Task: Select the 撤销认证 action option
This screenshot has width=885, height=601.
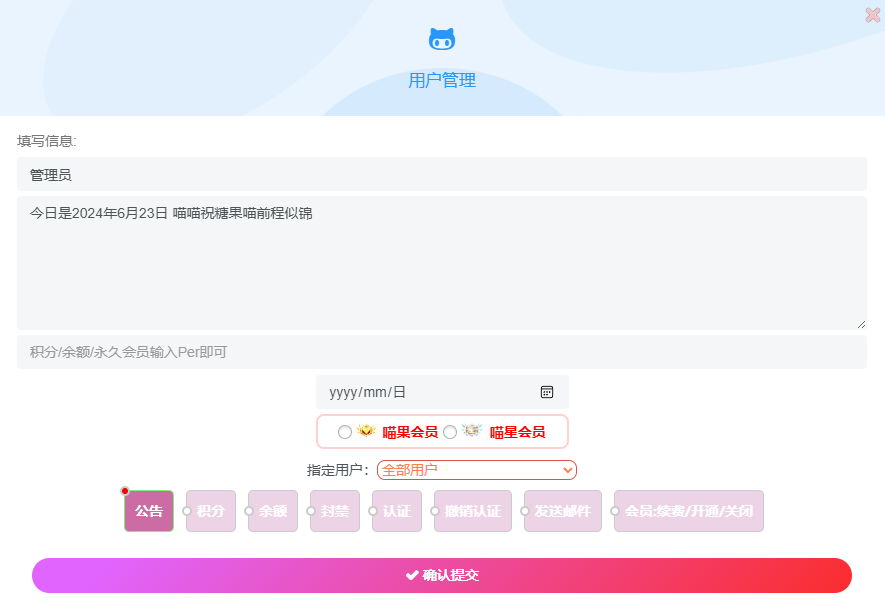Action: 473,511
